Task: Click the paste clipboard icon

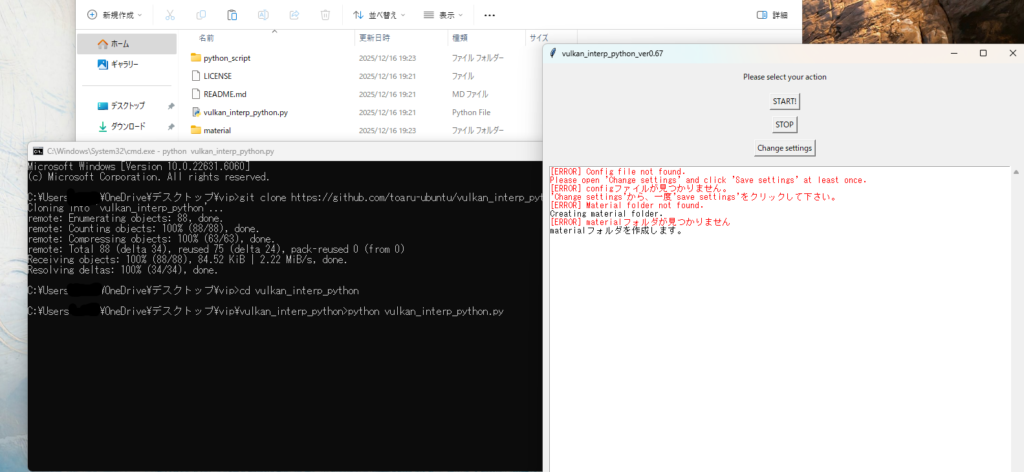Action: click(x=232, y=16)
